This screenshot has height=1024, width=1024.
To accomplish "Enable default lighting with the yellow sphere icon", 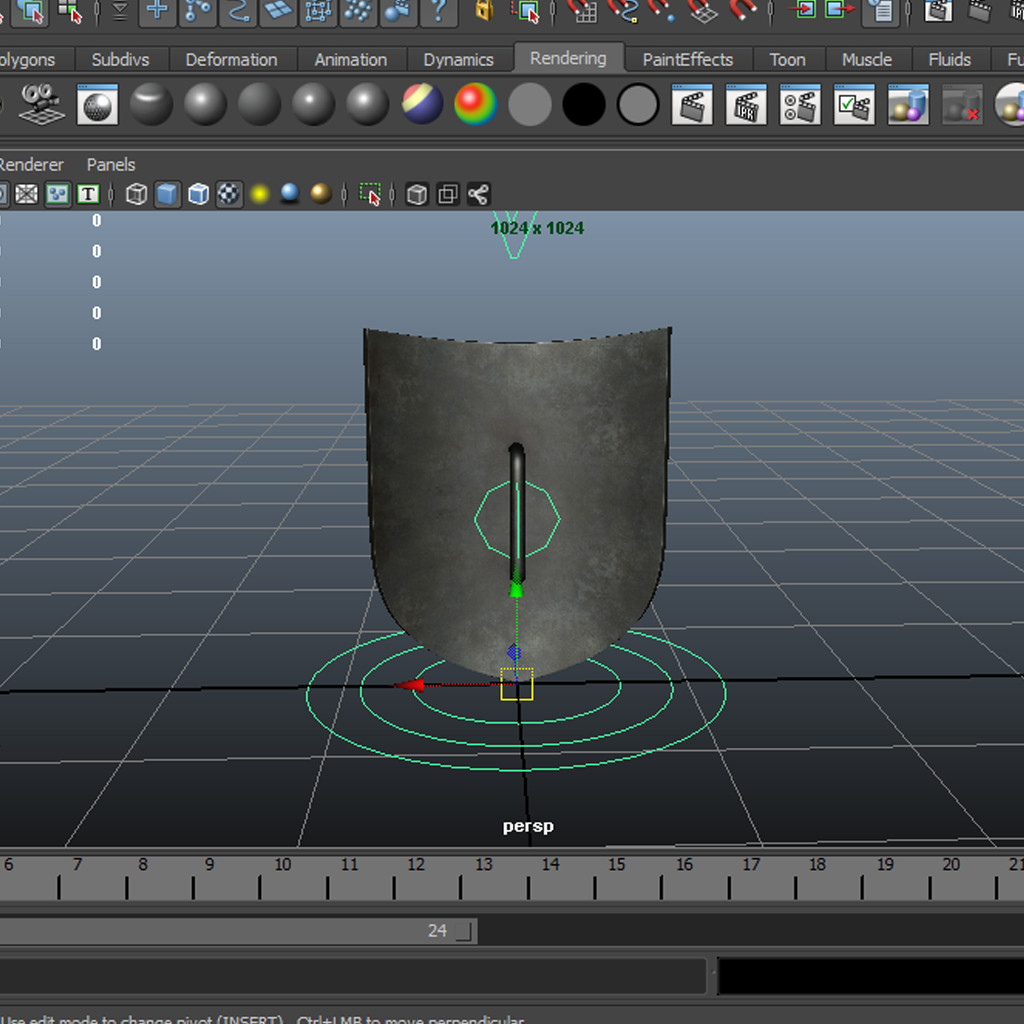I will [259, 194].
